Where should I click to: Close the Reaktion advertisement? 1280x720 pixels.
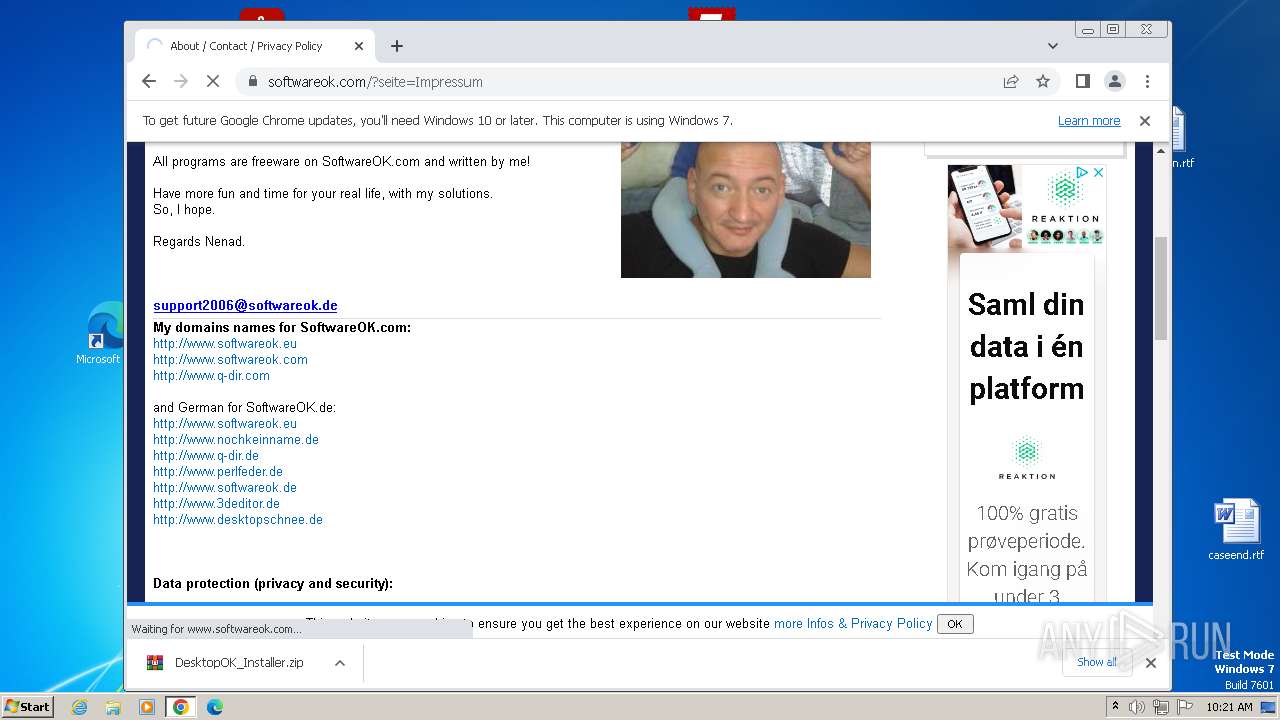(x=1098, y=173)
